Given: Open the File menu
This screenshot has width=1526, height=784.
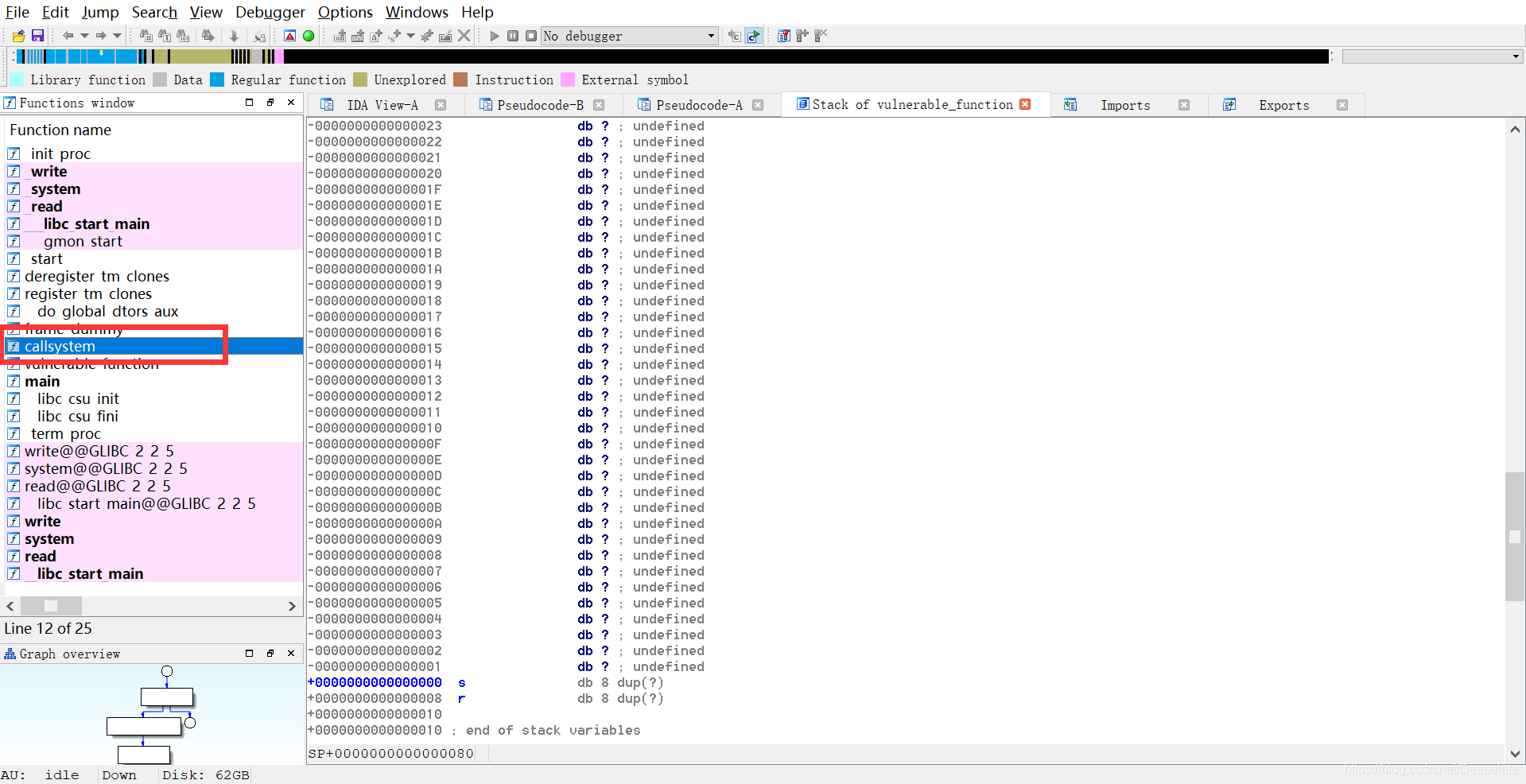Looking at the screenshot, I should coord(17,12).
